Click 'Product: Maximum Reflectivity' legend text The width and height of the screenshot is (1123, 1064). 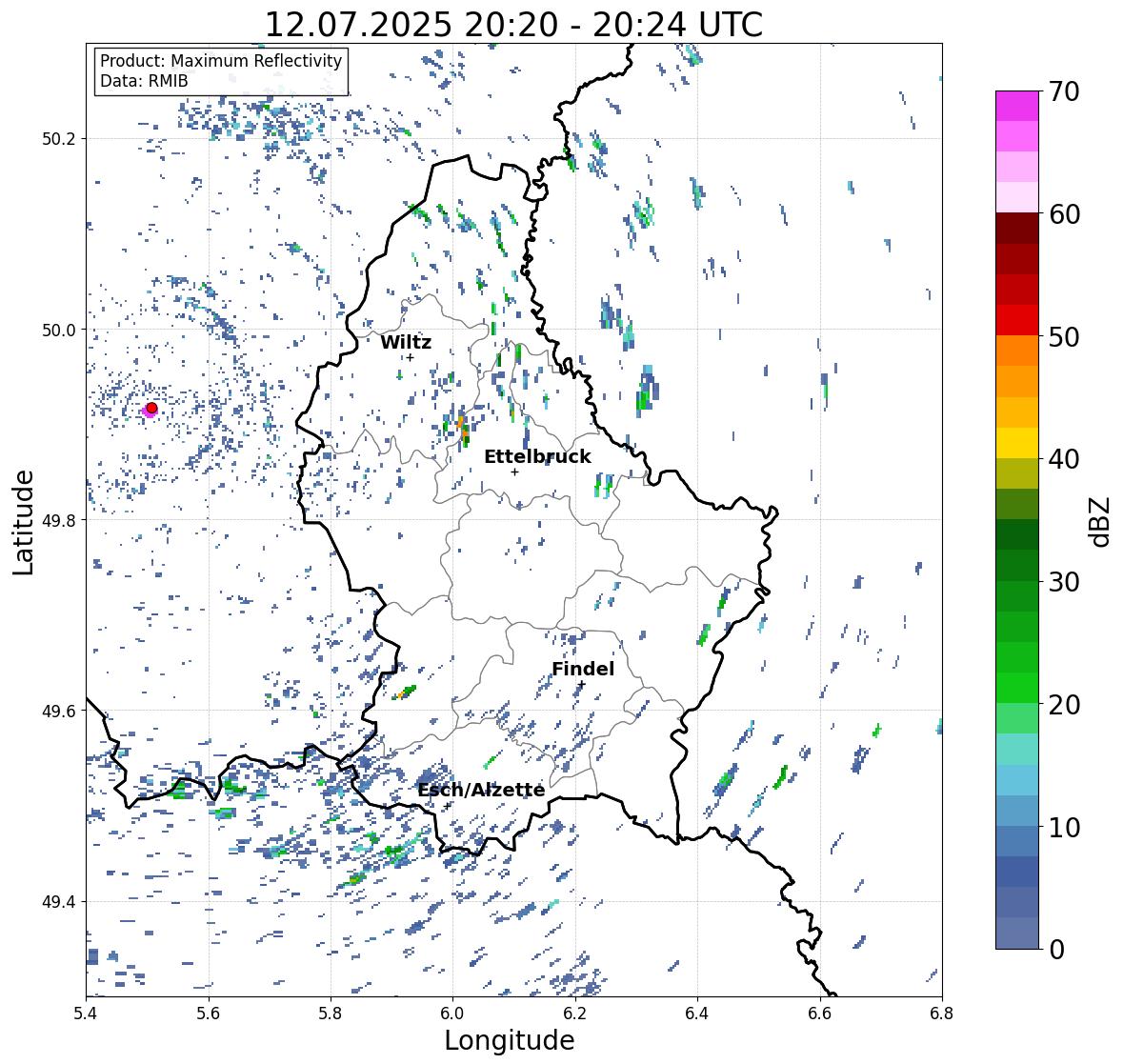tap(221, 61)
